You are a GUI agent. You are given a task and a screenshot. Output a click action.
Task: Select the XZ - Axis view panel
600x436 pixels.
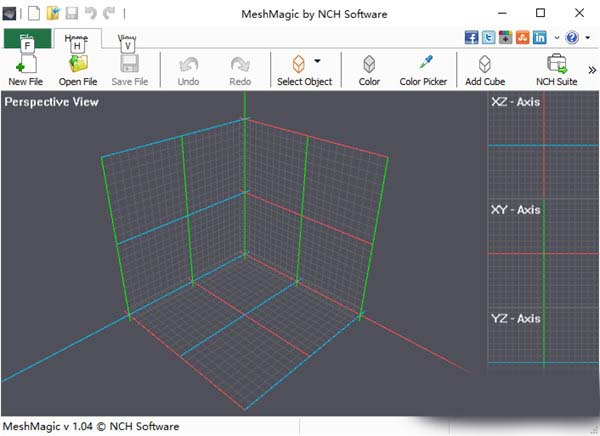click(x=543, y=145)
